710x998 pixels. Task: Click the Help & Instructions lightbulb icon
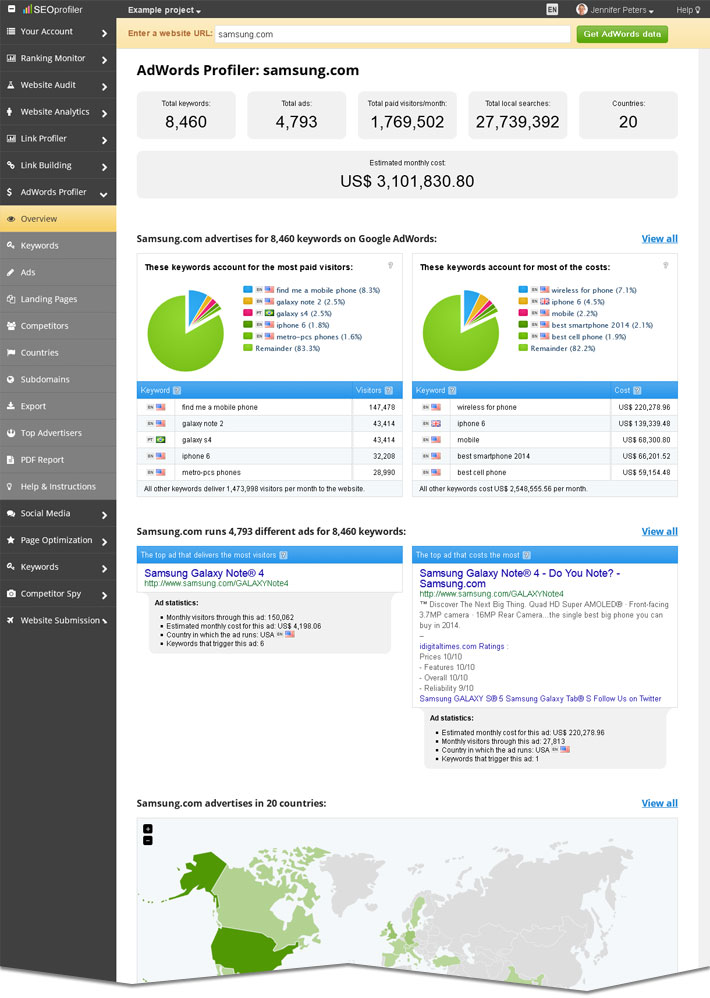10,486
